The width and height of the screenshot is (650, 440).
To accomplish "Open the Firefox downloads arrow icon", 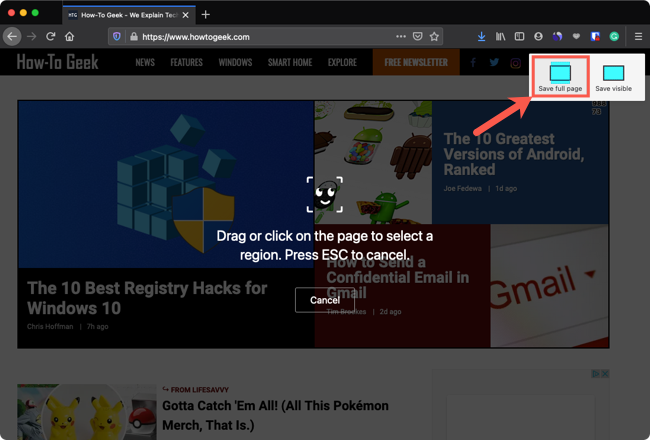I will click(481, 37).
